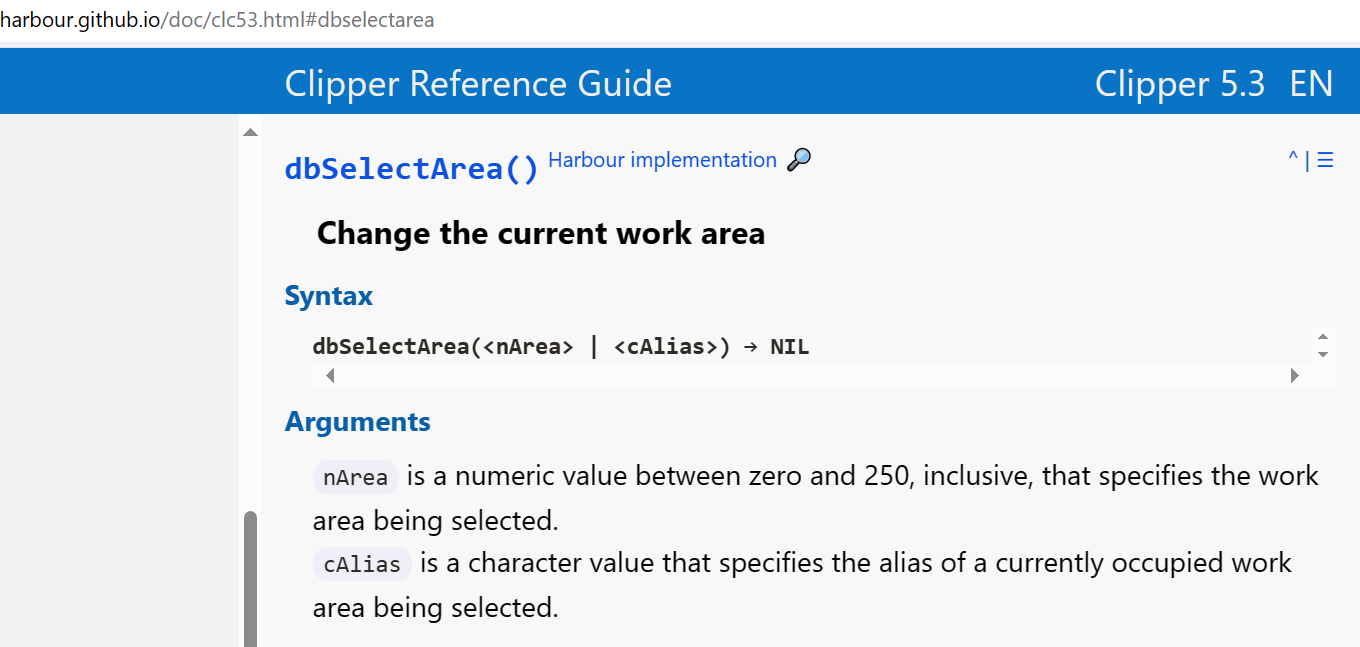Open the hamburger index menu icon
Screen dimensions: 1360x647
(1325, 160)
